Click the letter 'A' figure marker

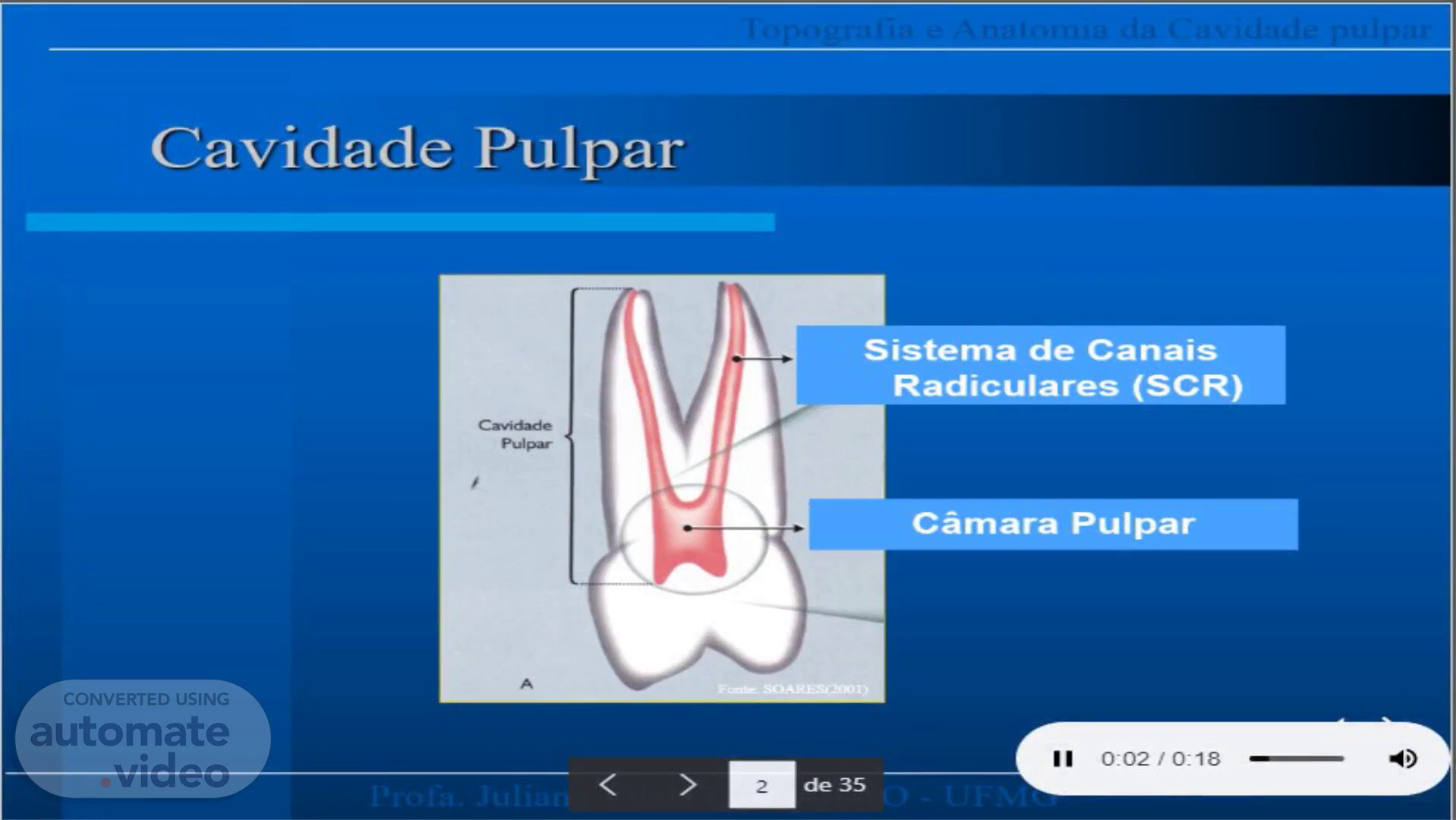[526, 683]
